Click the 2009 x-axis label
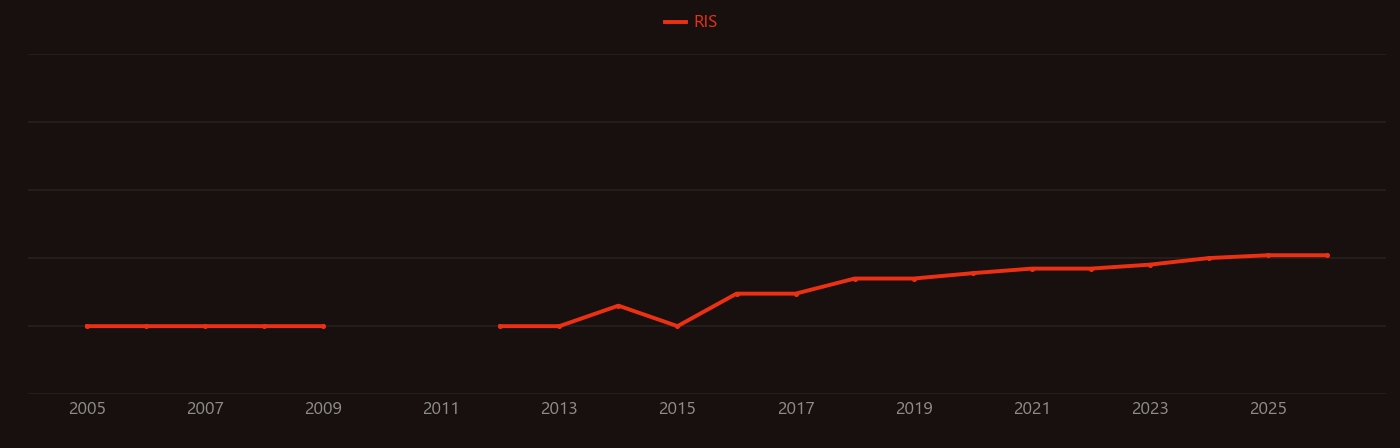 323,409
